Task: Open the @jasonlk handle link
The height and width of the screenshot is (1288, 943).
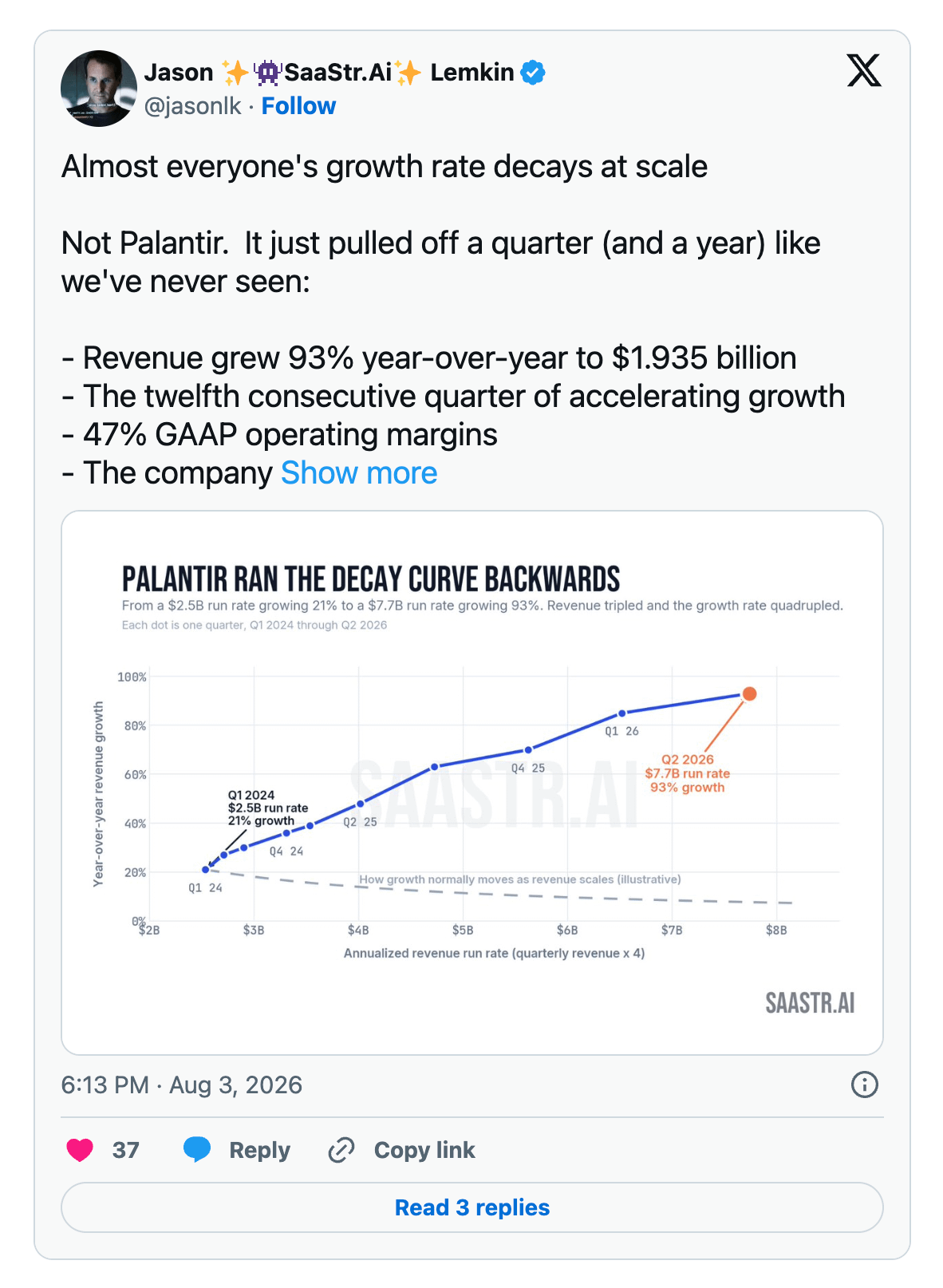Action: [192, 106]
